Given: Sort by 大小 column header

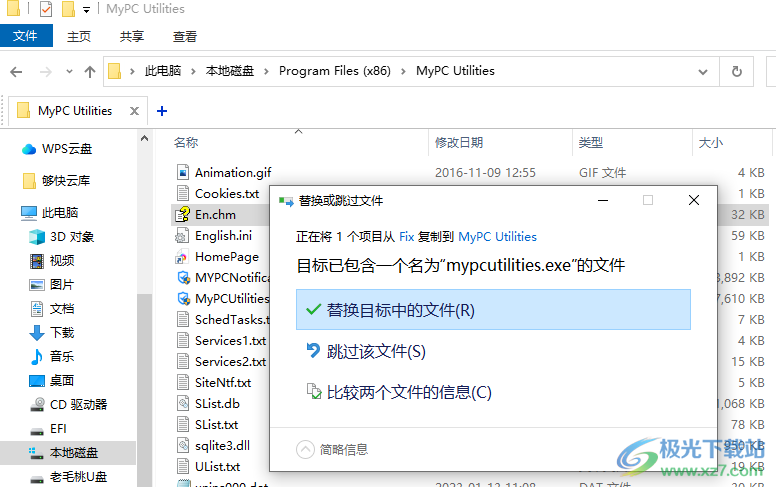Looking at the screenshot, I should click(x=711, y=143).
